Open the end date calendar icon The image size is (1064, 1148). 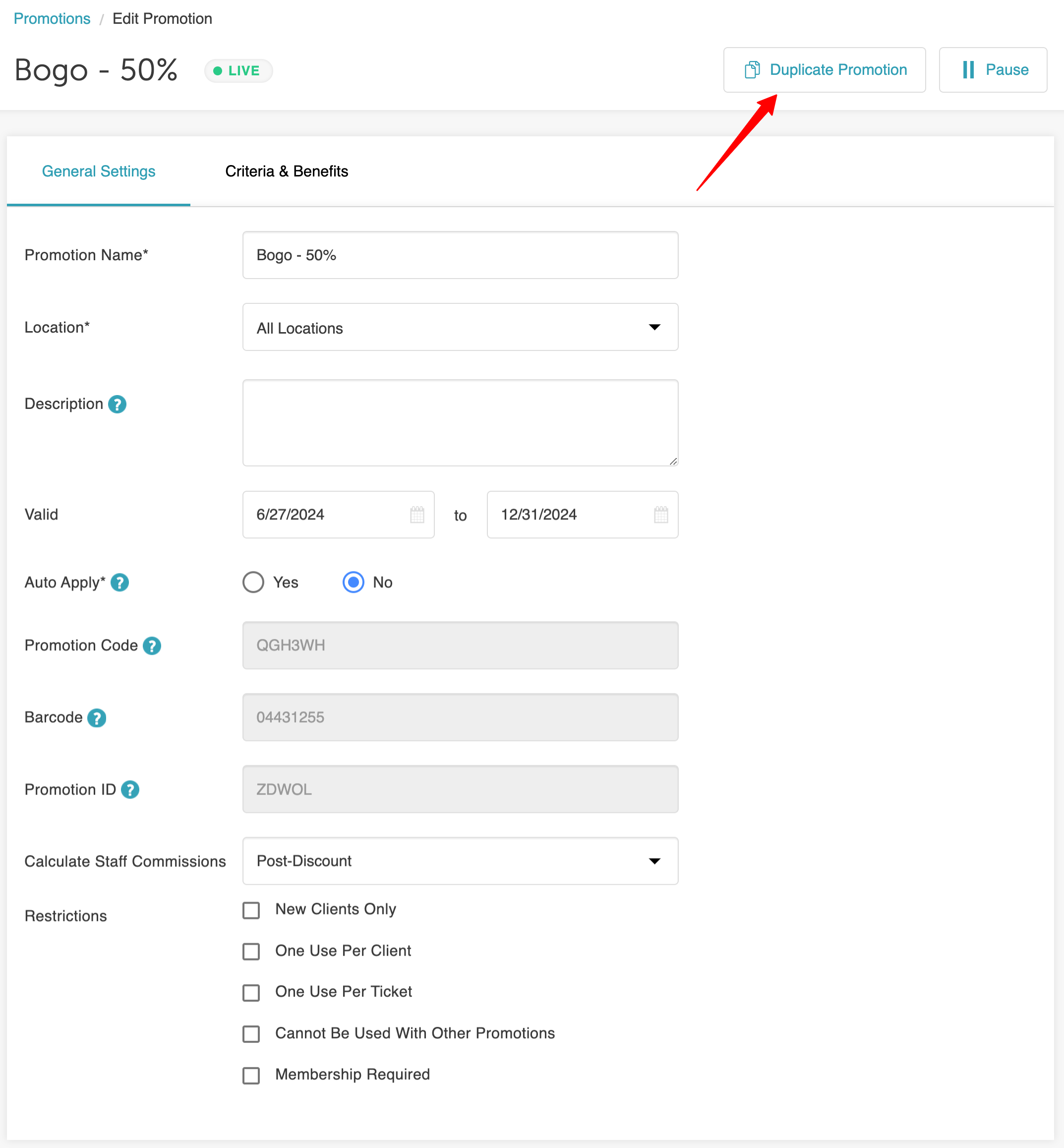661,515
